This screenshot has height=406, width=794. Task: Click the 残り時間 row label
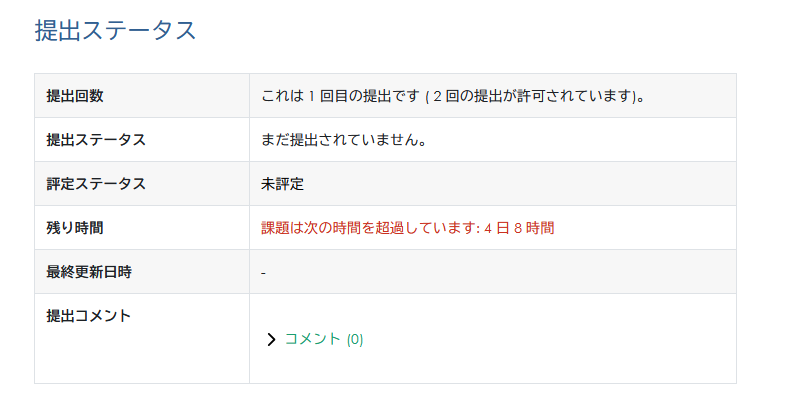point(75,228)
